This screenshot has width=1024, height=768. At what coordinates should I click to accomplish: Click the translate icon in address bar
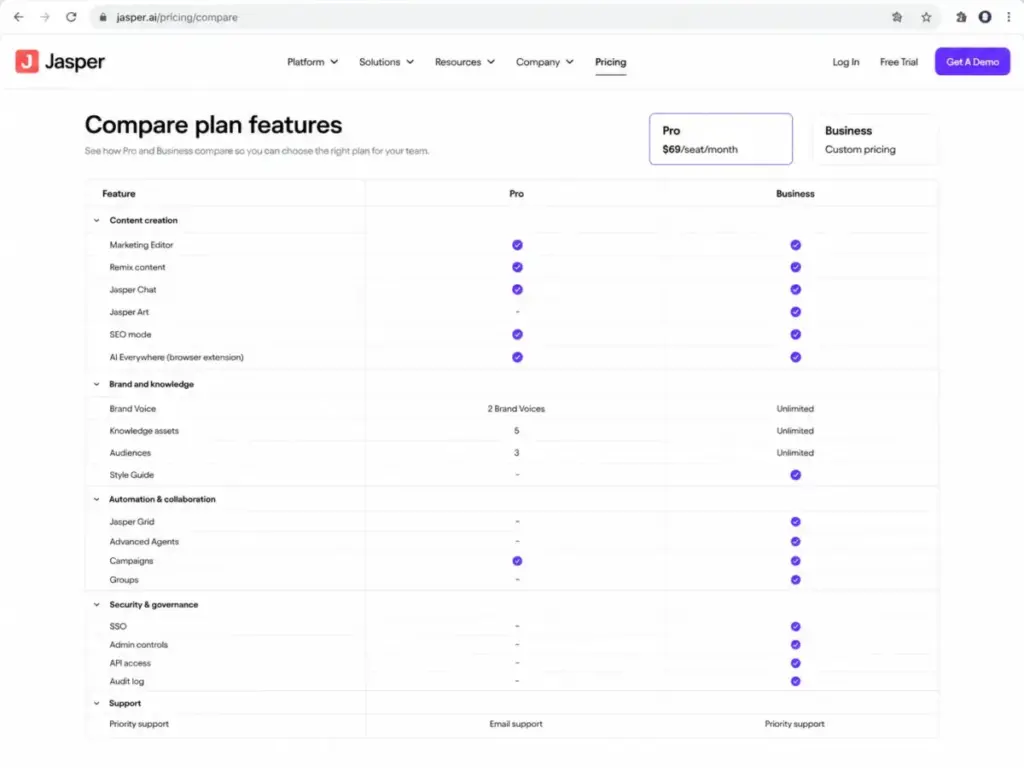(897, 18)
